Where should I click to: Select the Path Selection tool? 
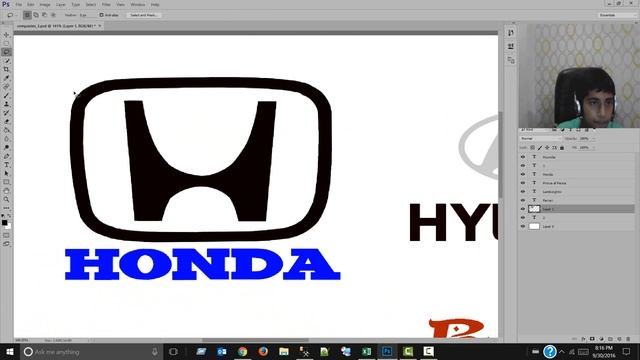tap(6, 173)
